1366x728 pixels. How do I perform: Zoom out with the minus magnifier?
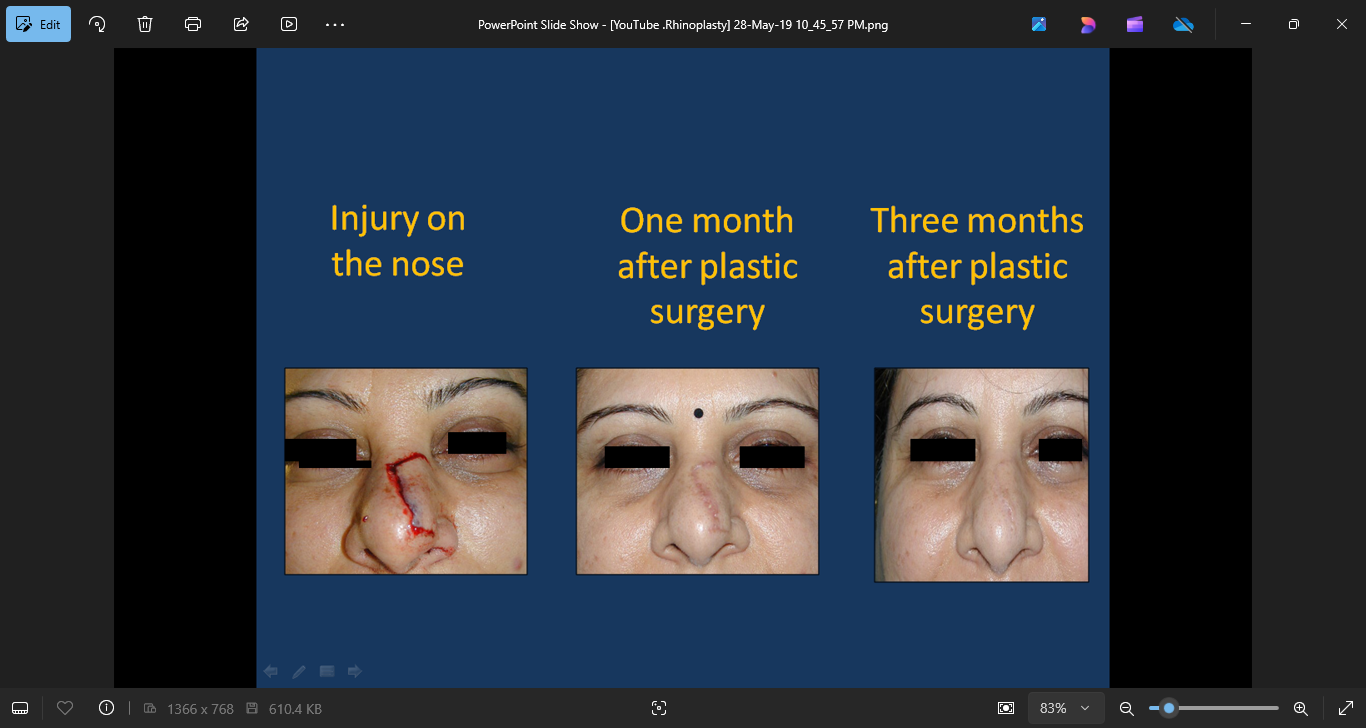1126,708
